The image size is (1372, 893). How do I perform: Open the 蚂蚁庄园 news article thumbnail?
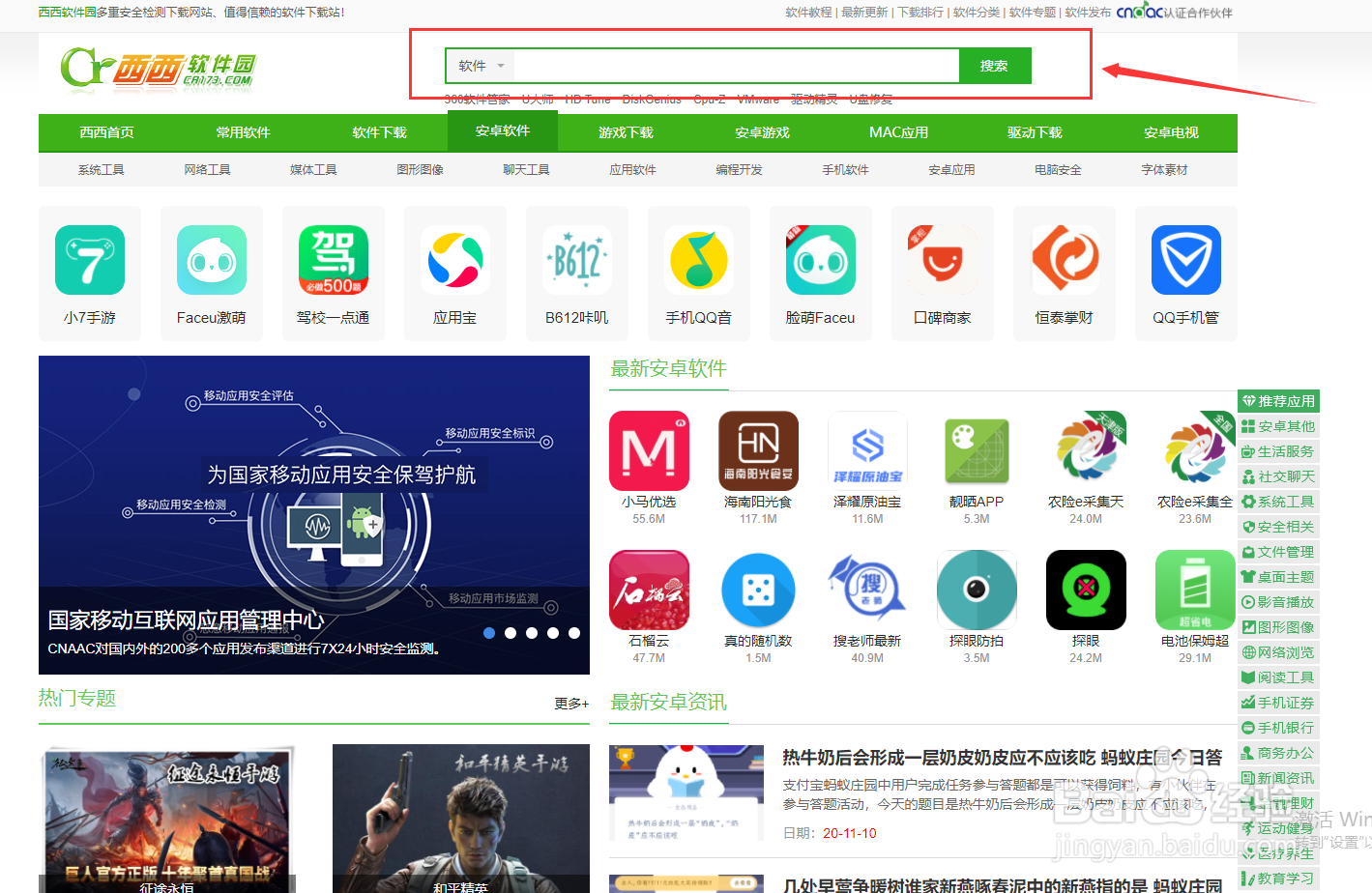pyautogui.click(x=686, y=792)
